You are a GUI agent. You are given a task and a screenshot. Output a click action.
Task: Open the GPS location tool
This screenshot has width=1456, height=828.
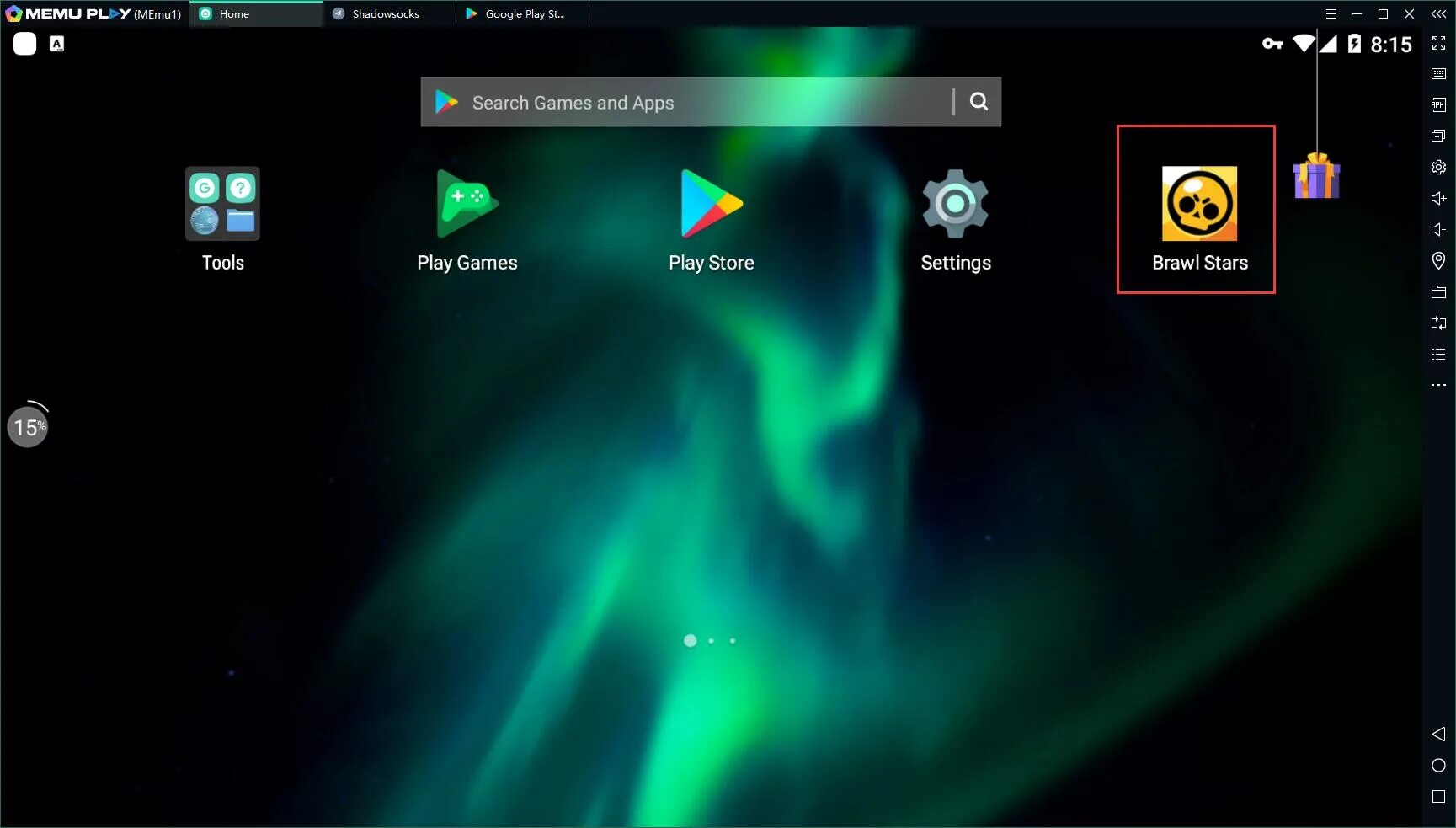pyautogui.click(x=1438, y=260)
